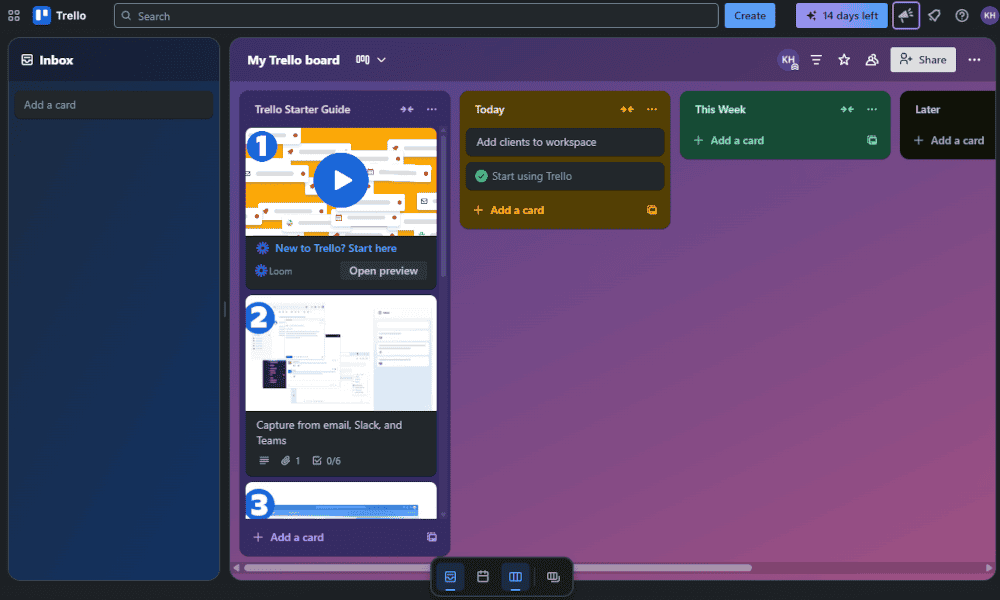Open the This Week list actions menu

[x=872, y=110]
